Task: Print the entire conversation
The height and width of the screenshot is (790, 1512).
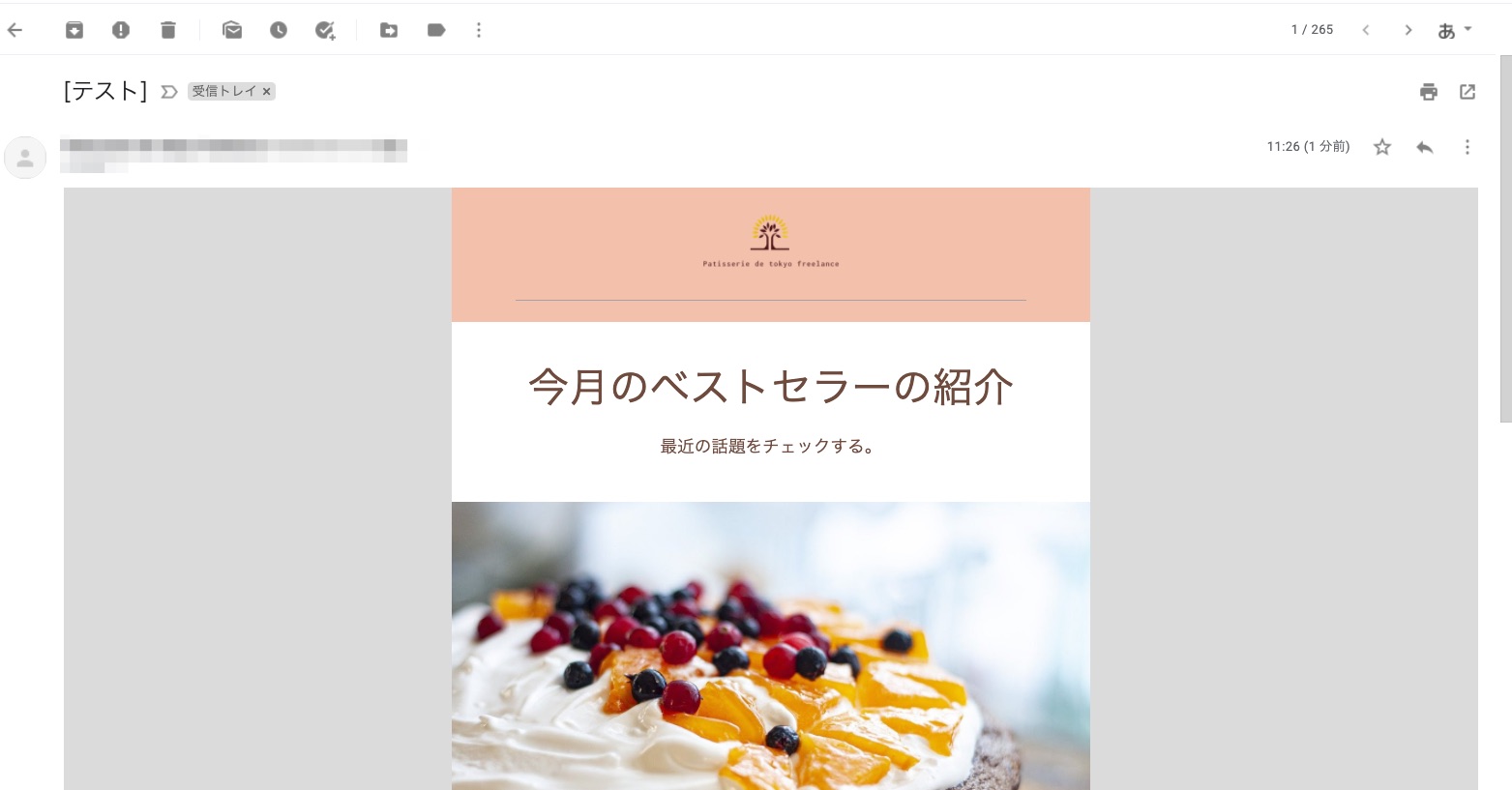Action: [x=1429, y=92]
